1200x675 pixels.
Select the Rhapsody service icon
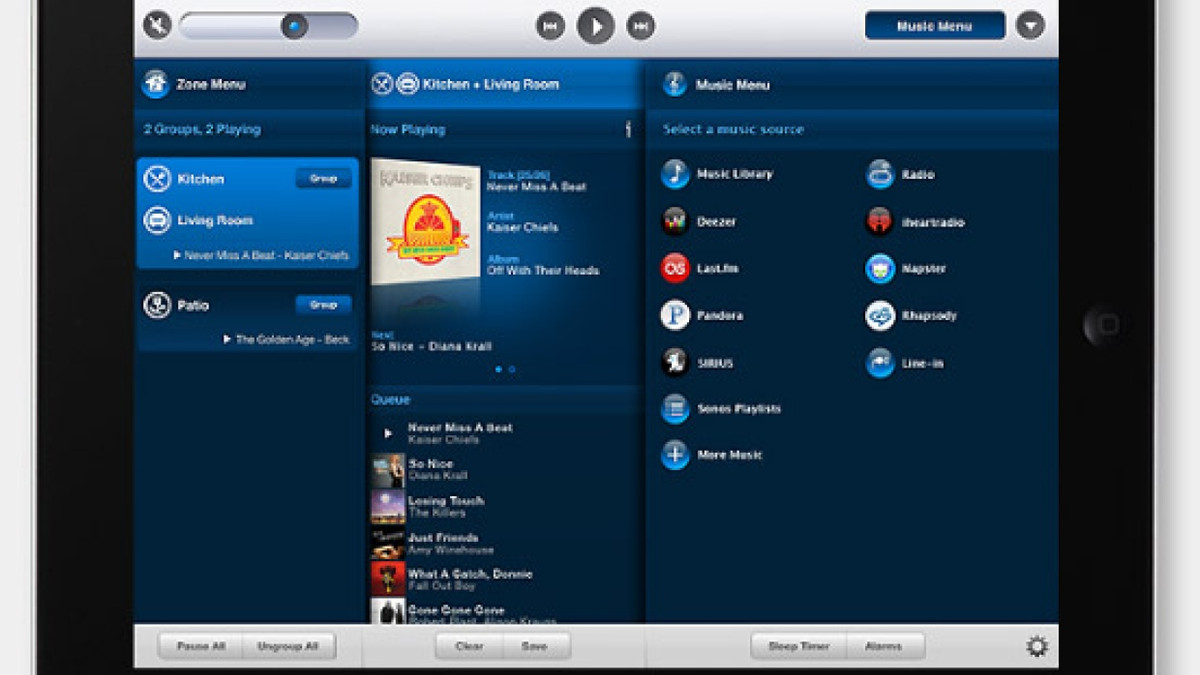click(880, 316)
